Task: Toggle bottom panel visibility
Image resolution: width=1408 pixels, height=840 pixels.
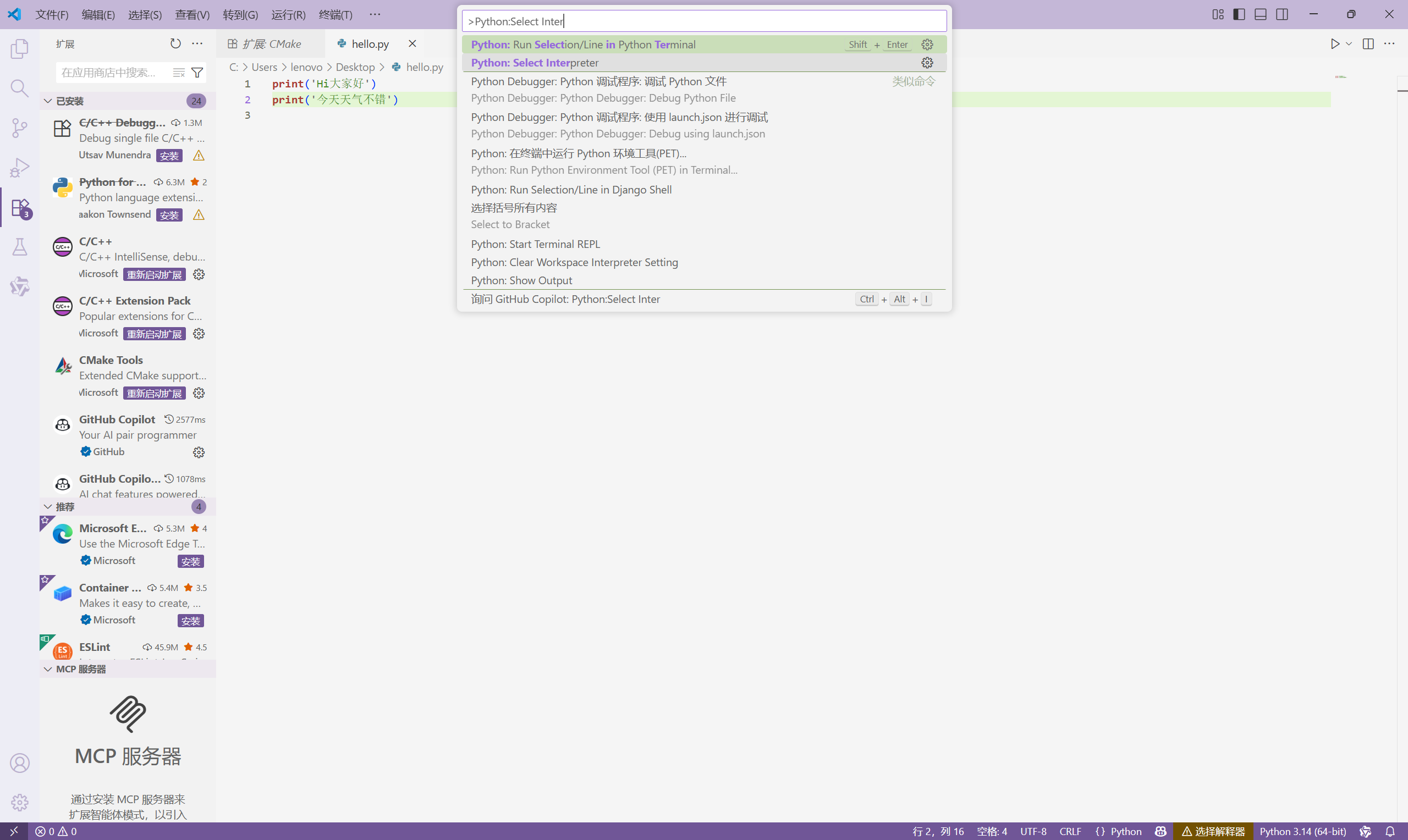Action: point(1260,14)
